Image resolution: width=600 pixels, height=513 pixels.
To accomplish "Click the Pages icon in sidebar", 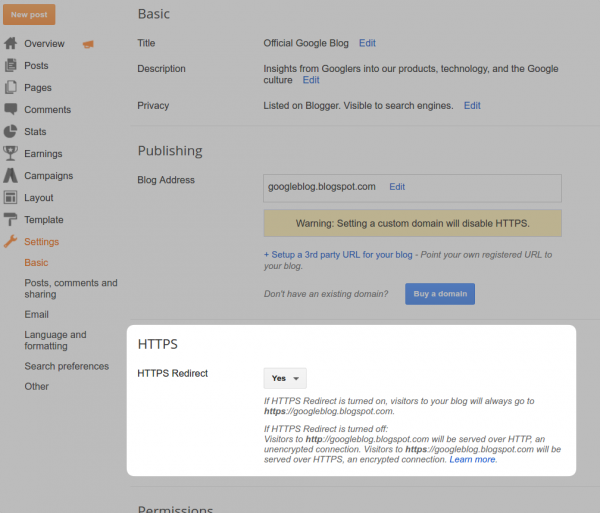I will 11,88.
